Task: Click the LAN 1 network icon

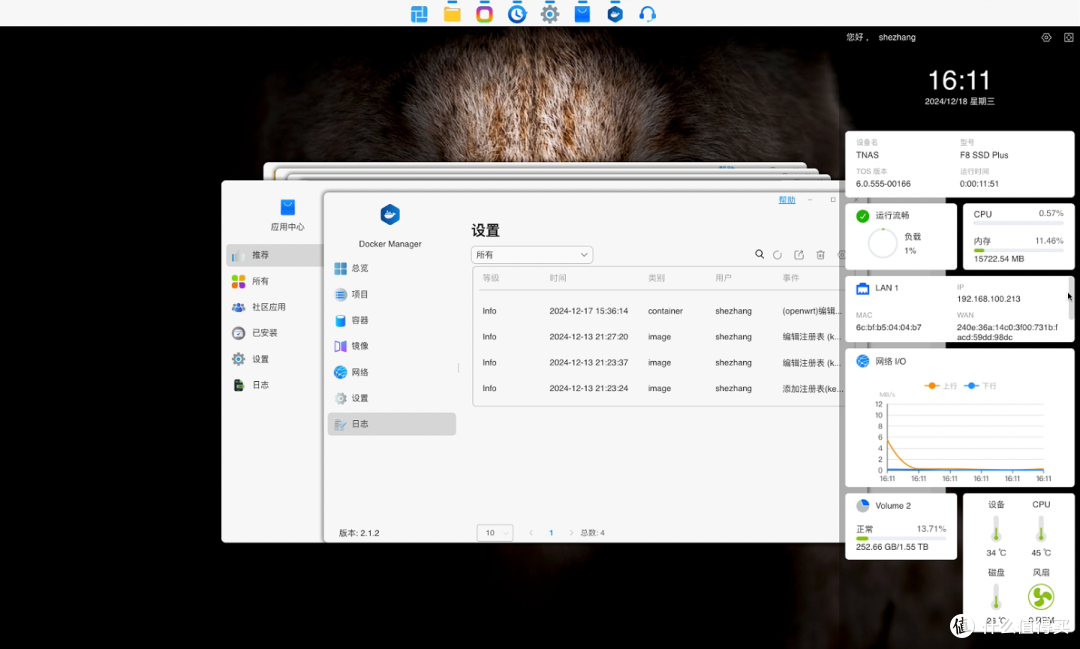Action: pos(862,289)
